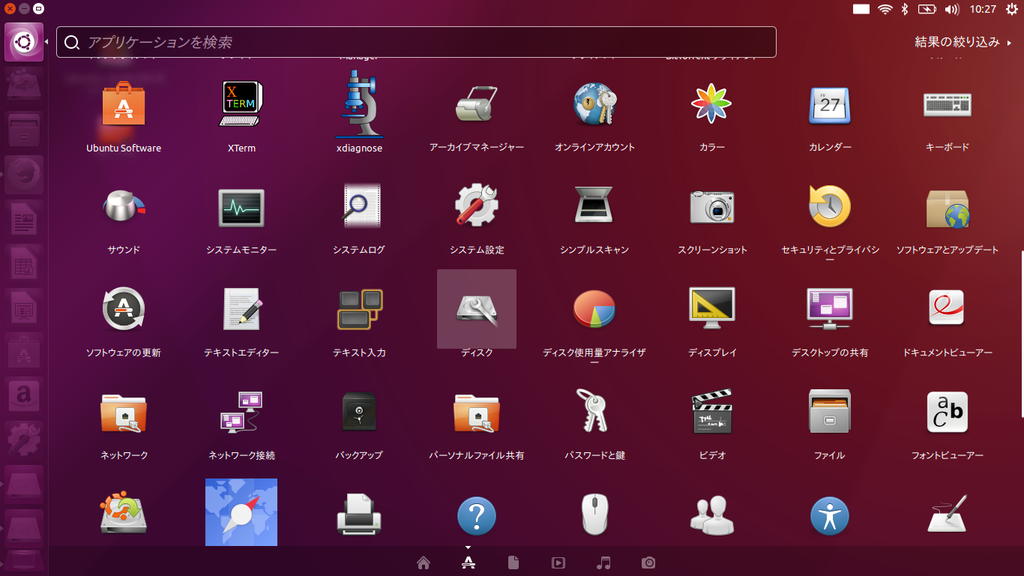Open パーソナルファイル共有 settings
Viewport: 1024px width, 576px height.
pos(476,413)
